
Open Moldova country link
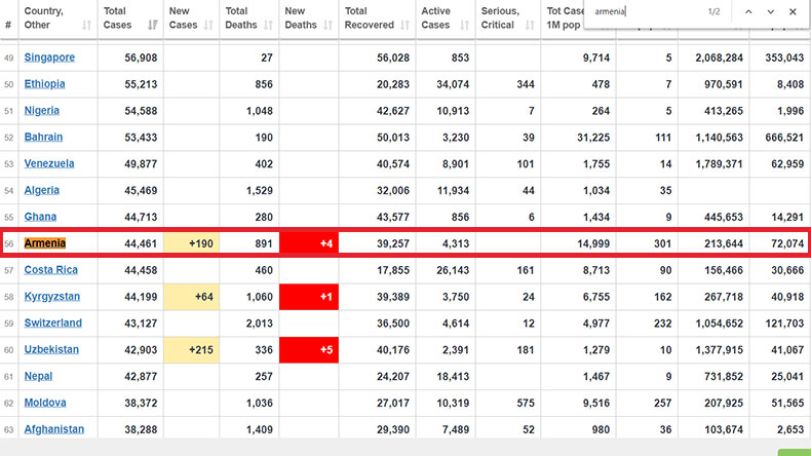coord(45,403)
